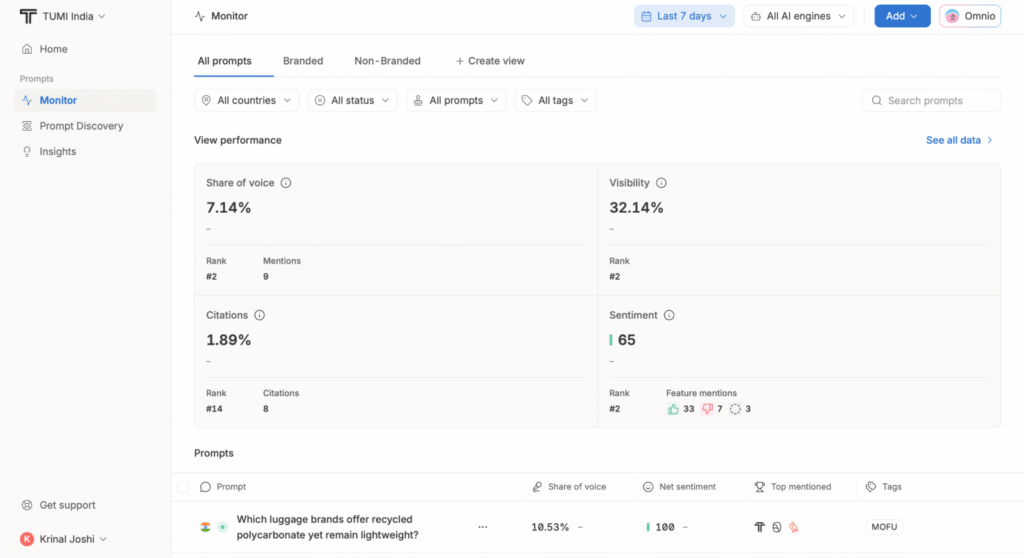
Task: Click the Monitor pulse icon in sidebar
Action: click(27, 100)
